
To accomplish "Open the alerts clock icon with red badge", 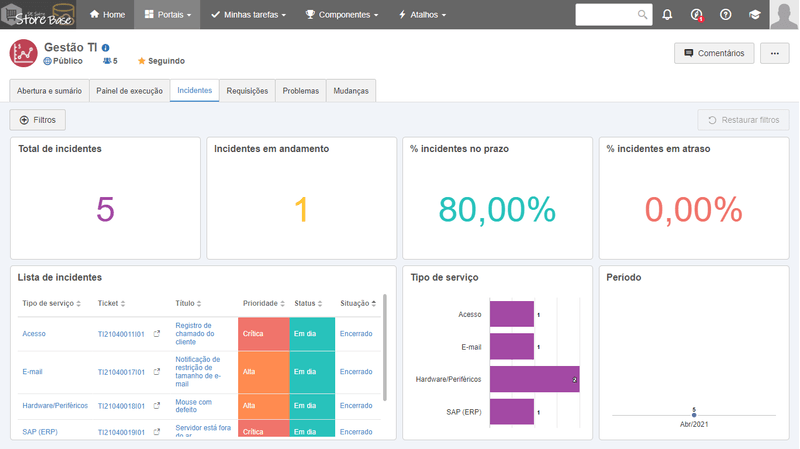I will [696, 15].
